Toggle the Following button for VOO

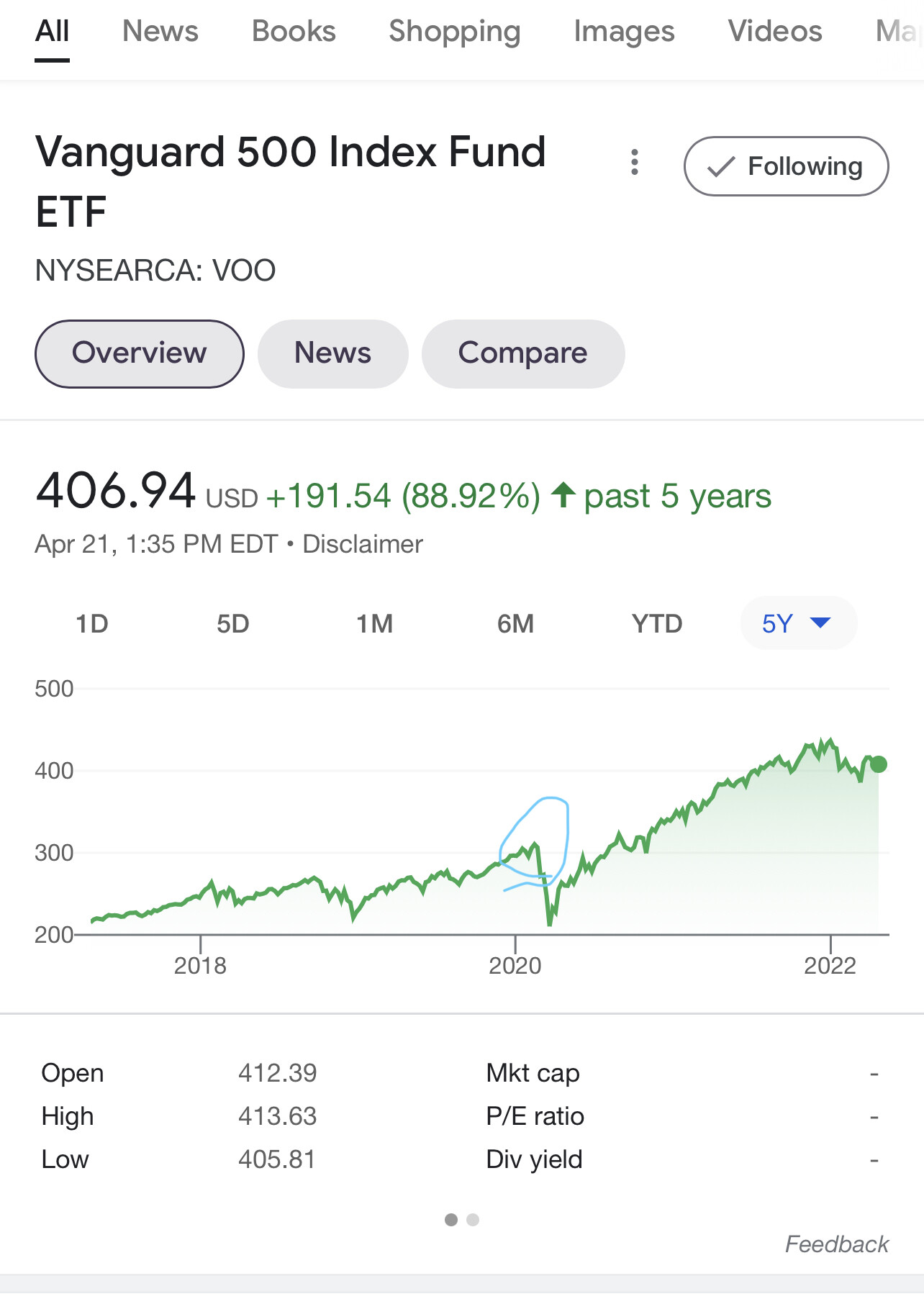point(786,166)
